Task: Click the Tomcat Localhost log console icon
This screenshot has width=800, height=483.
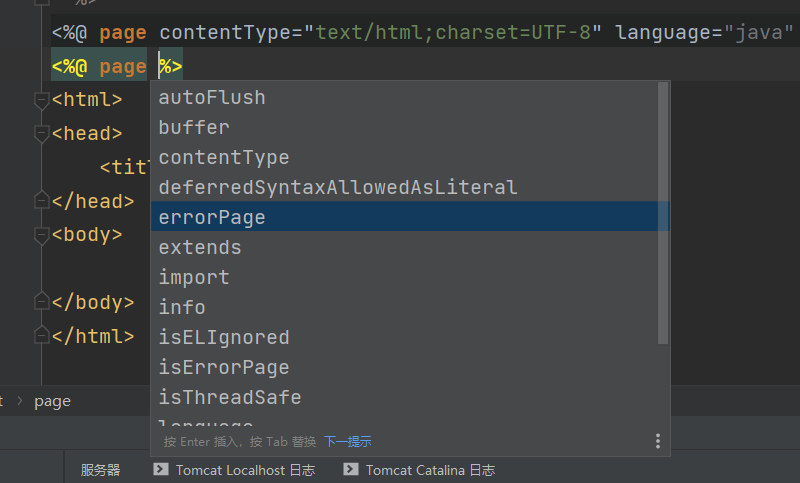Action: pos(160,469)
